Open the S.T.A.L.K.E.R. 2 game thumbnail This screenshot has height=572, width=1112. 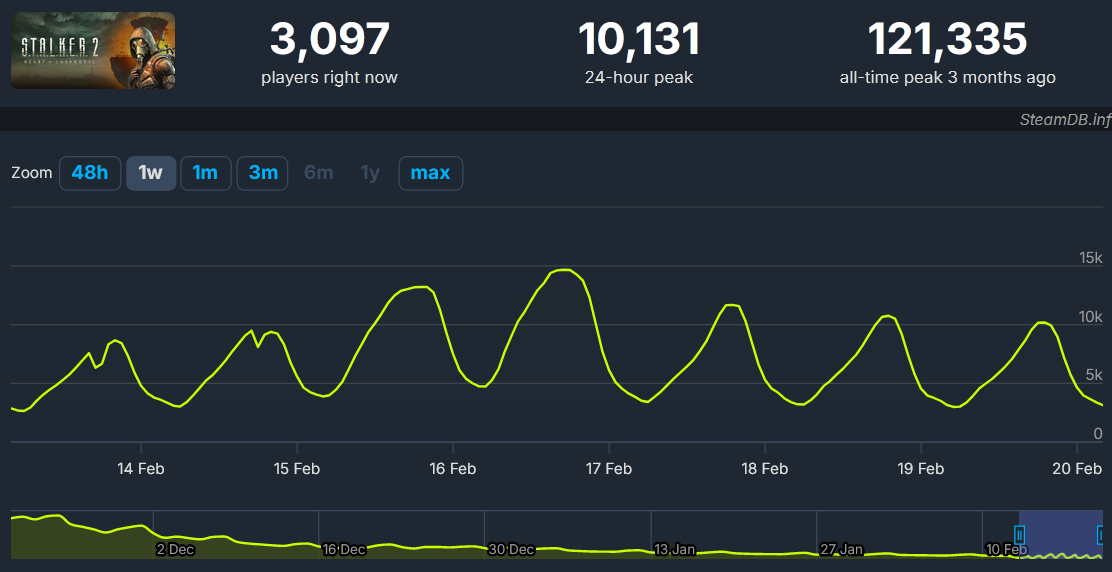[93, 50]
